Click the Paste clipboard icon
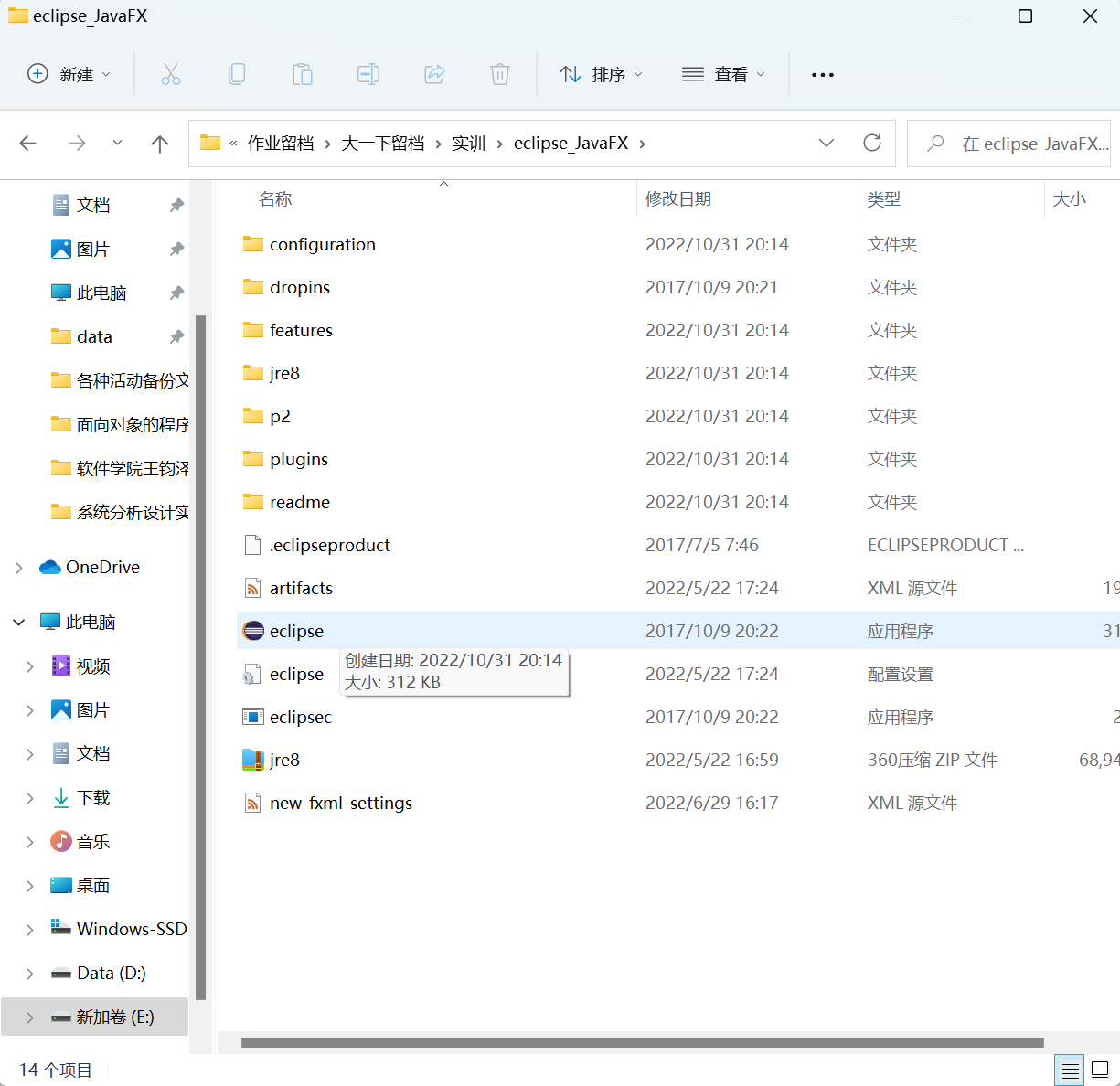 (x=303, y=74)
